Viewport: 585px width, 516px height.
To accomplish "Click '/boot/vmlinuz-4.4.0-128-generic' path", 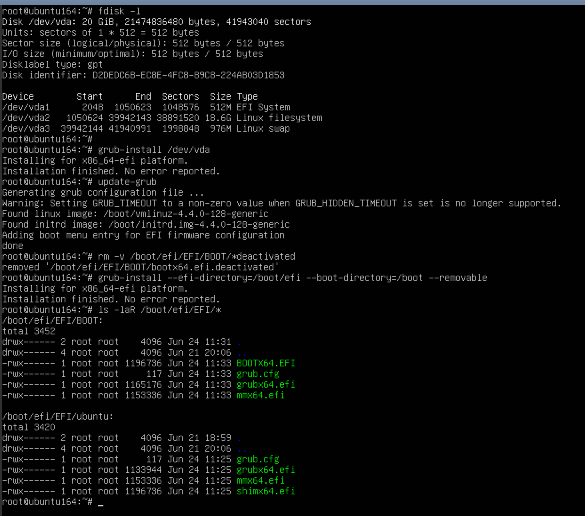I will (186, 214).
